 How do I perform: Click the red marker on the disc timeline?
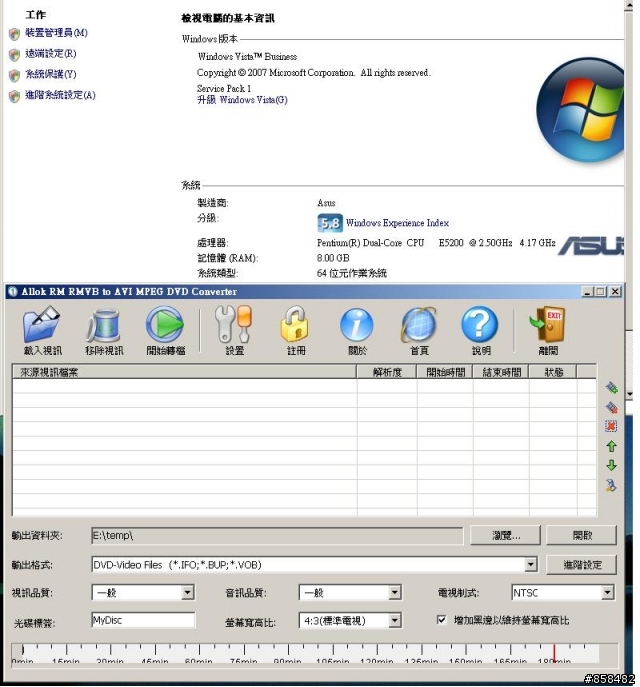click(555, 653)
